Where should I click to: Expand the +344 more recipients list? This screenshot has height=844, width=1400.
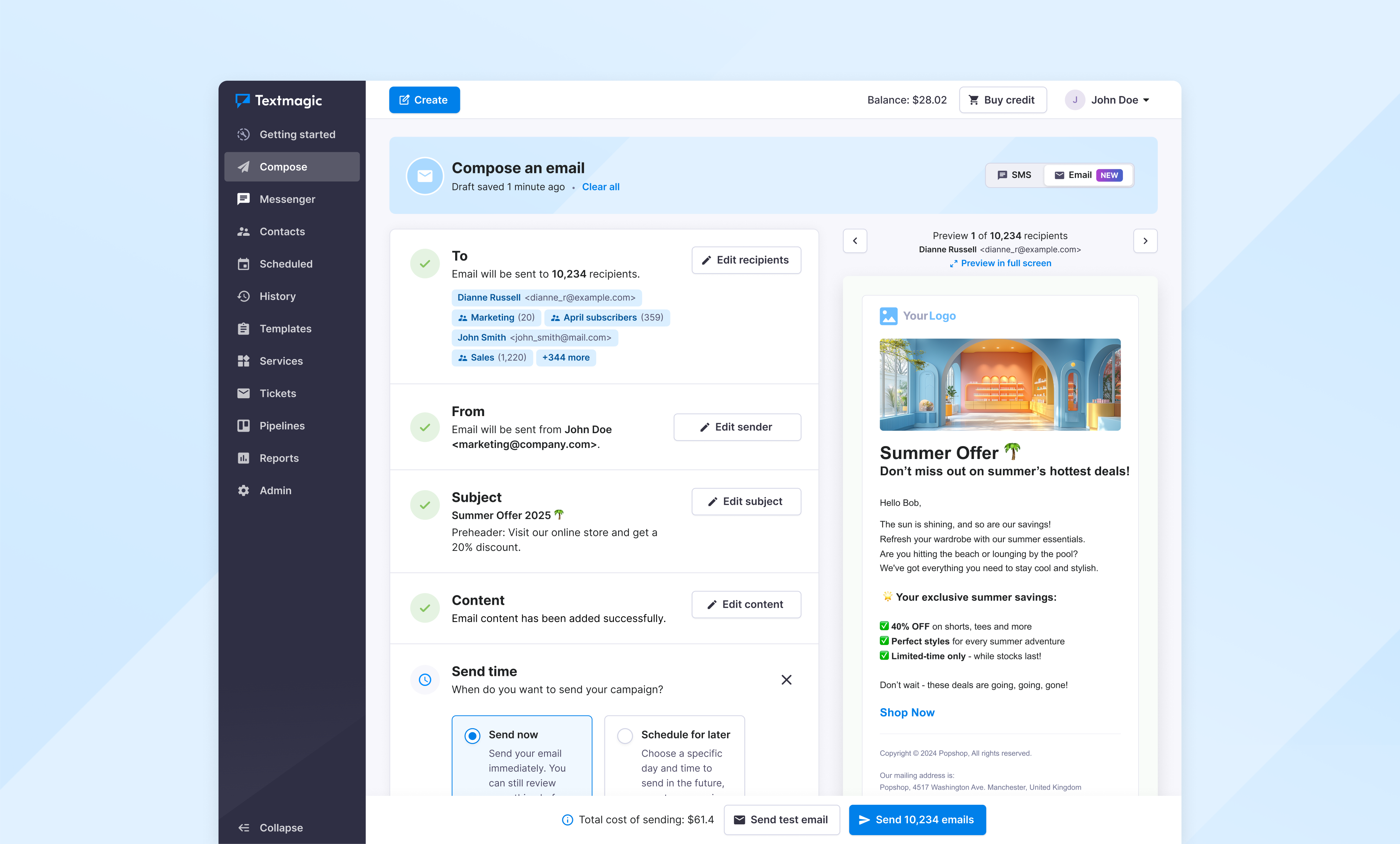(565, 357)
